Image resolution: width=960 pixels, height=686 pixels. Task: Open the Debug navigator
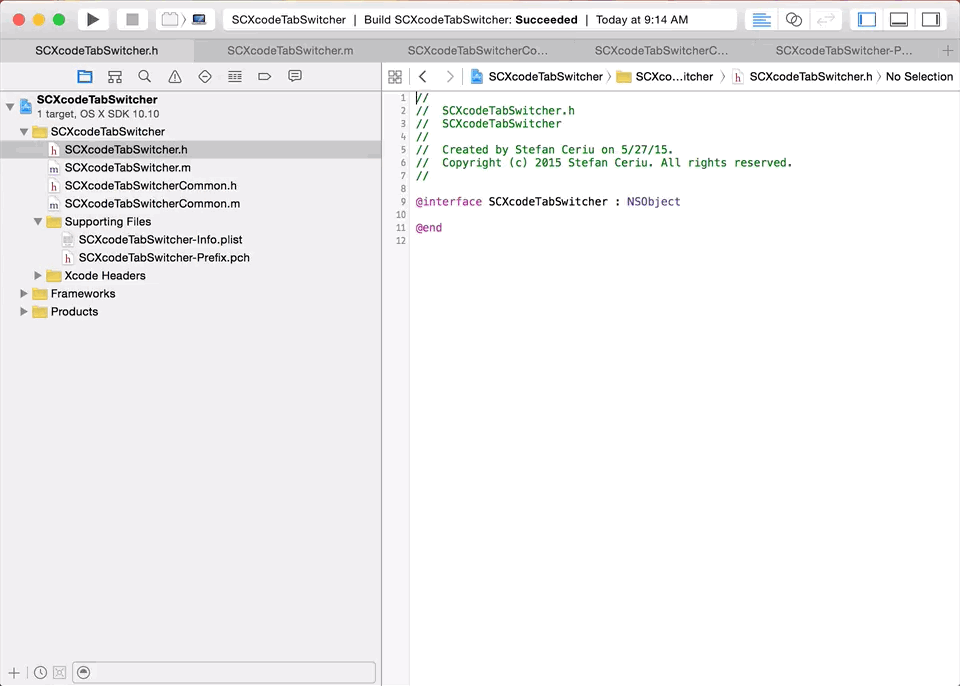click(234, 77)
